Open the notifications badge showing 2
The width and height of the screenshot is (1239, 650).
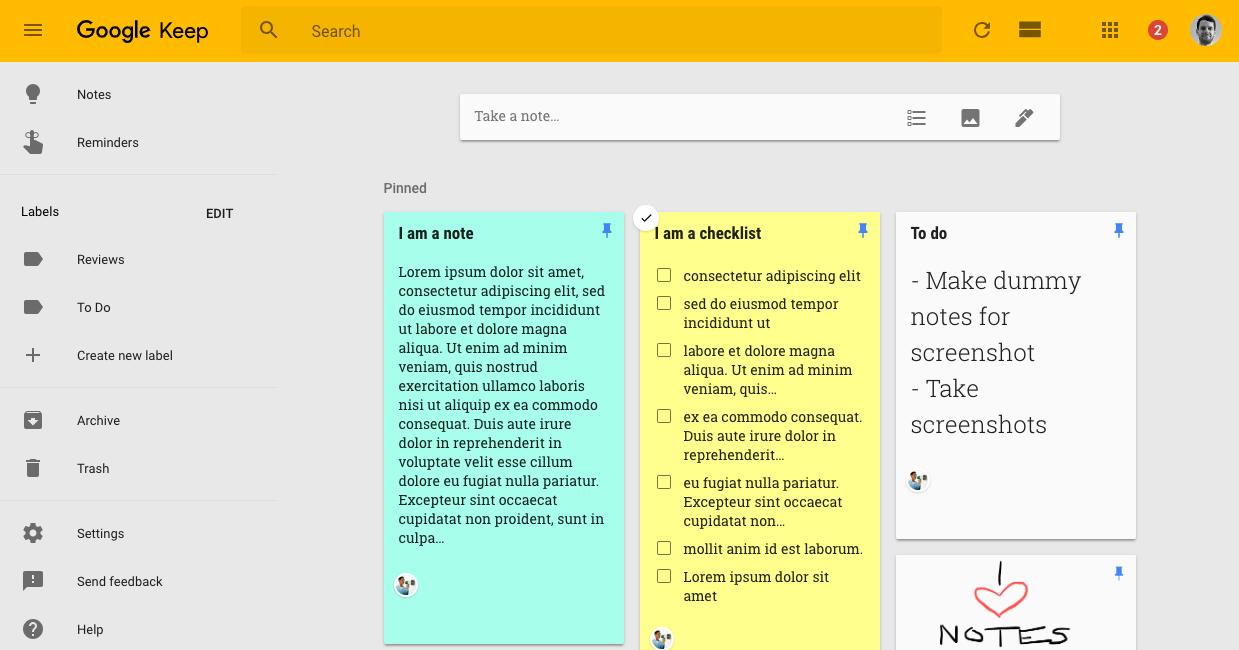[x=1157, y=30]
